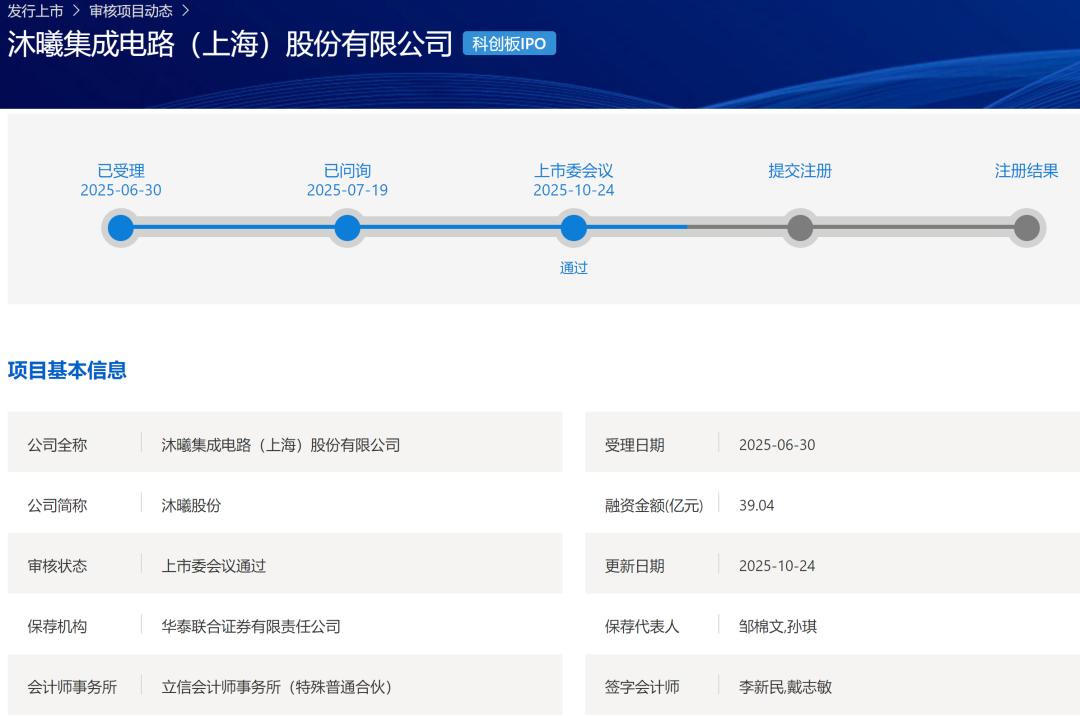This screenshot has height=716, width=1080.
Task: Click the breadcrumb arrow after 审核项目动态
Action: (187, 12)
